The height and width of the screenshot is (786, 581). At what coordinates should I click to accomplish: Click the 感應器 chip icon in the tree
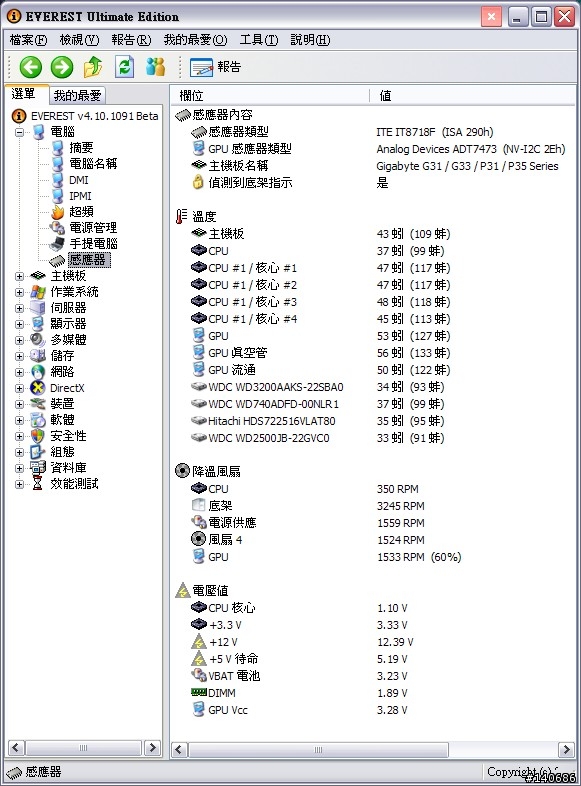pyautogui.click(x=57, y=260)
